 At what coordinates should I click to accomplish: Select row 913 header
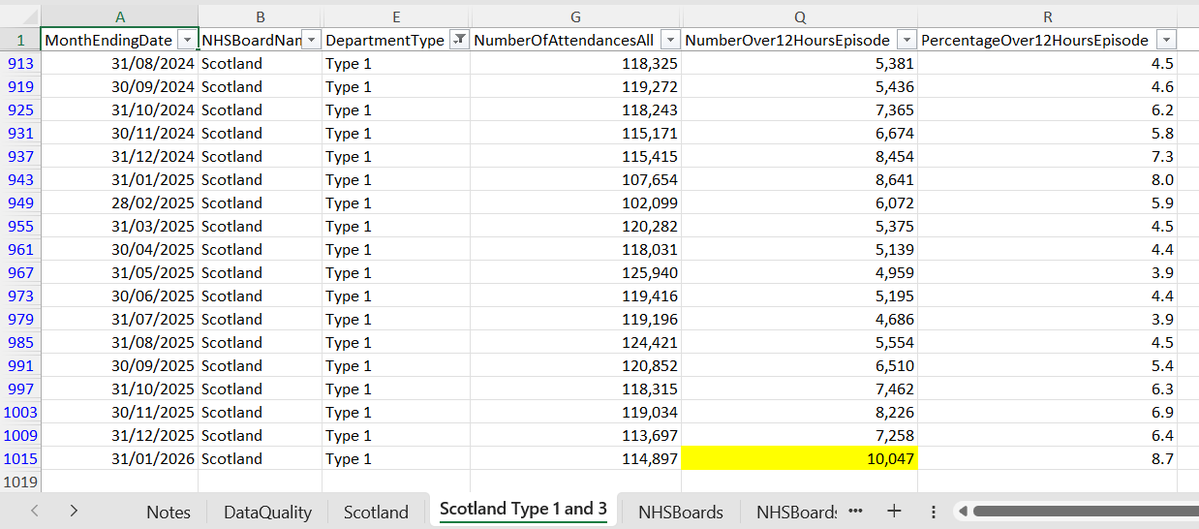pyautogui.click(x=20, y=63)
